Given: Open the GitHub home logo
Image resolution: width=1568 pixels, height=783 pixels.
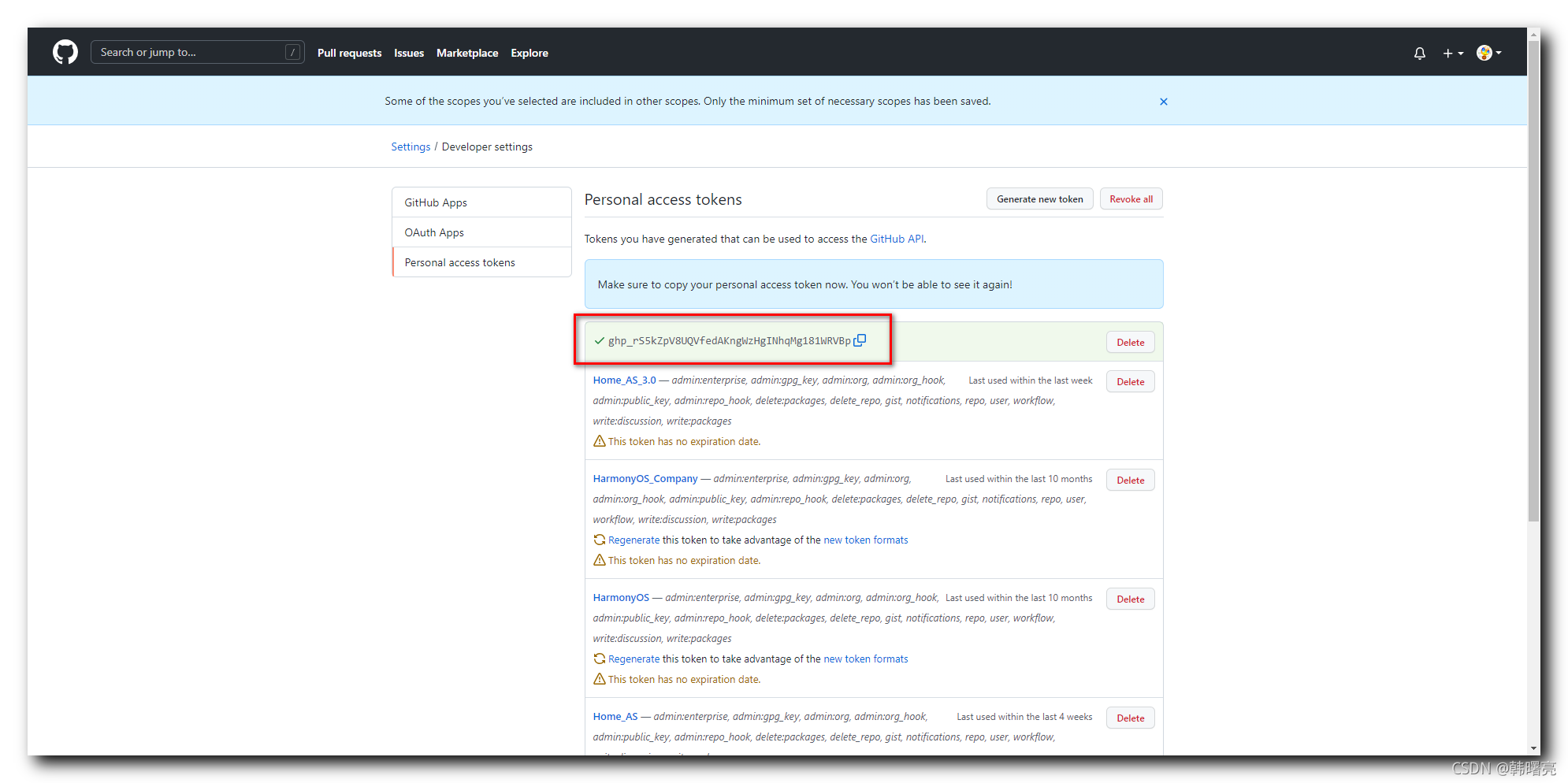Looking at the screenshot, I should [x=65, y=53].
